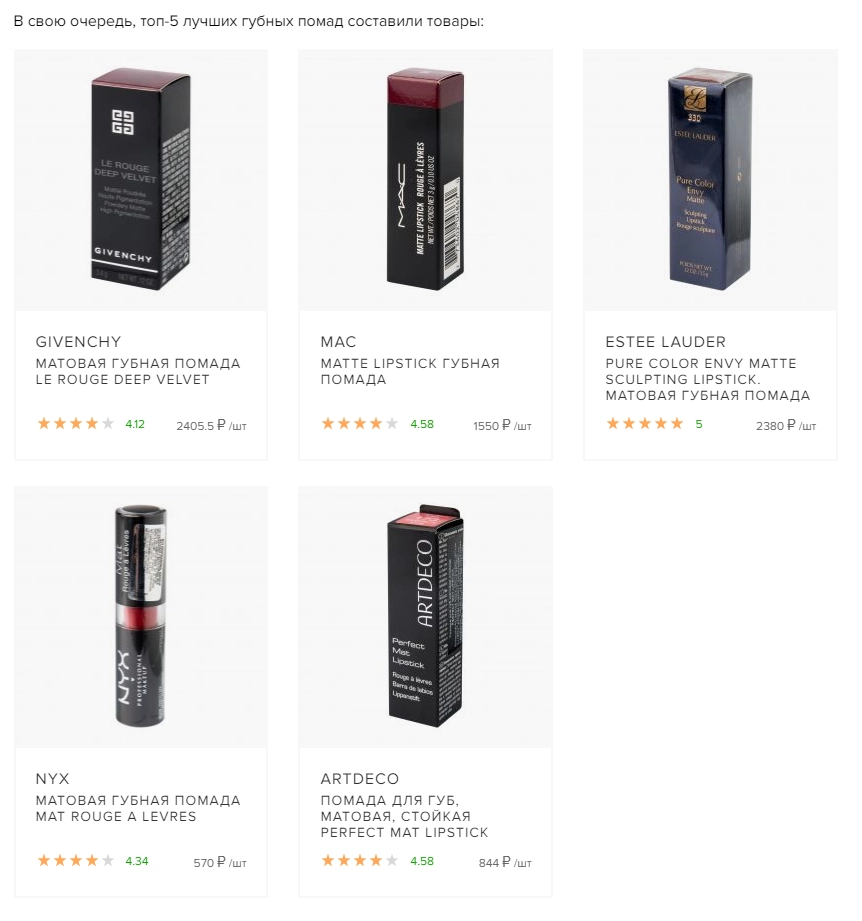Open the NYX lipstick product image
The image size is (862, 921).
140,617
